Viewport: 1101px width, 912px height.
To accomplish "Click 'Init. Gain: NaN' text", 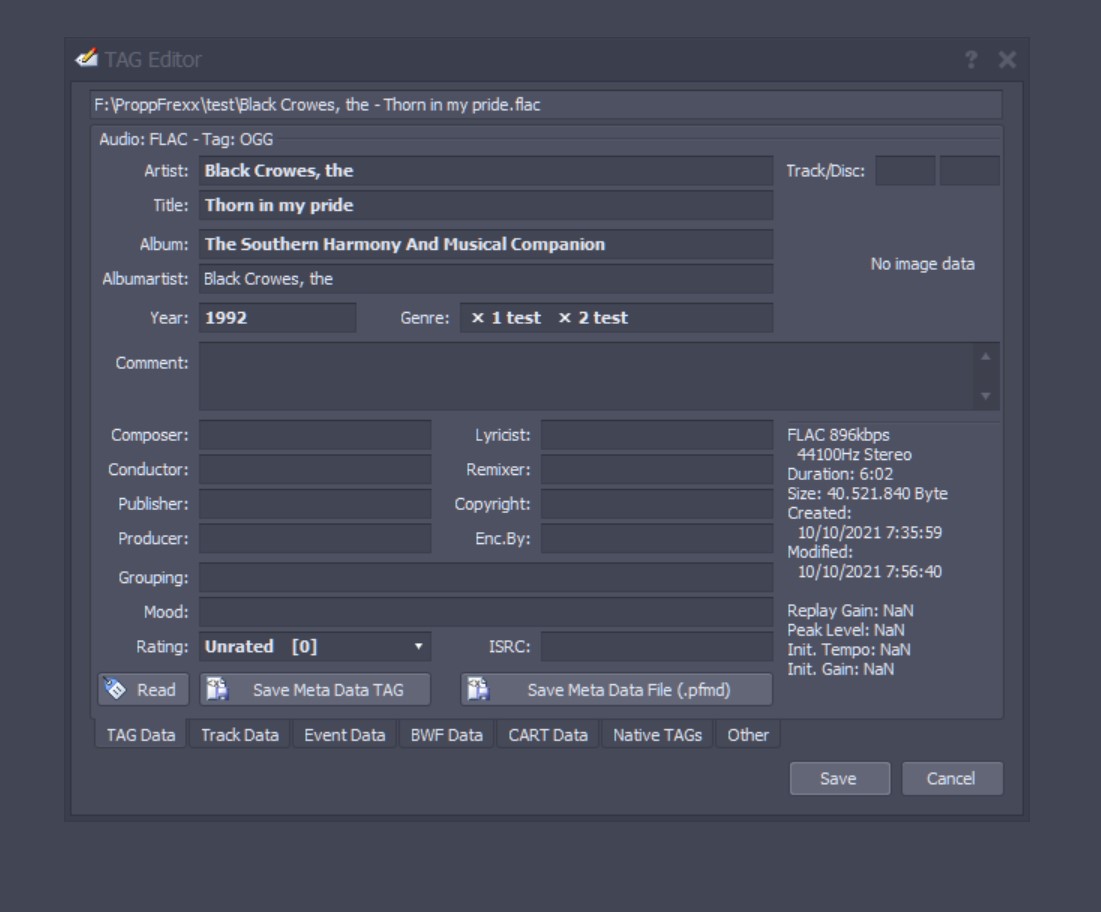I will pos(840,669).
